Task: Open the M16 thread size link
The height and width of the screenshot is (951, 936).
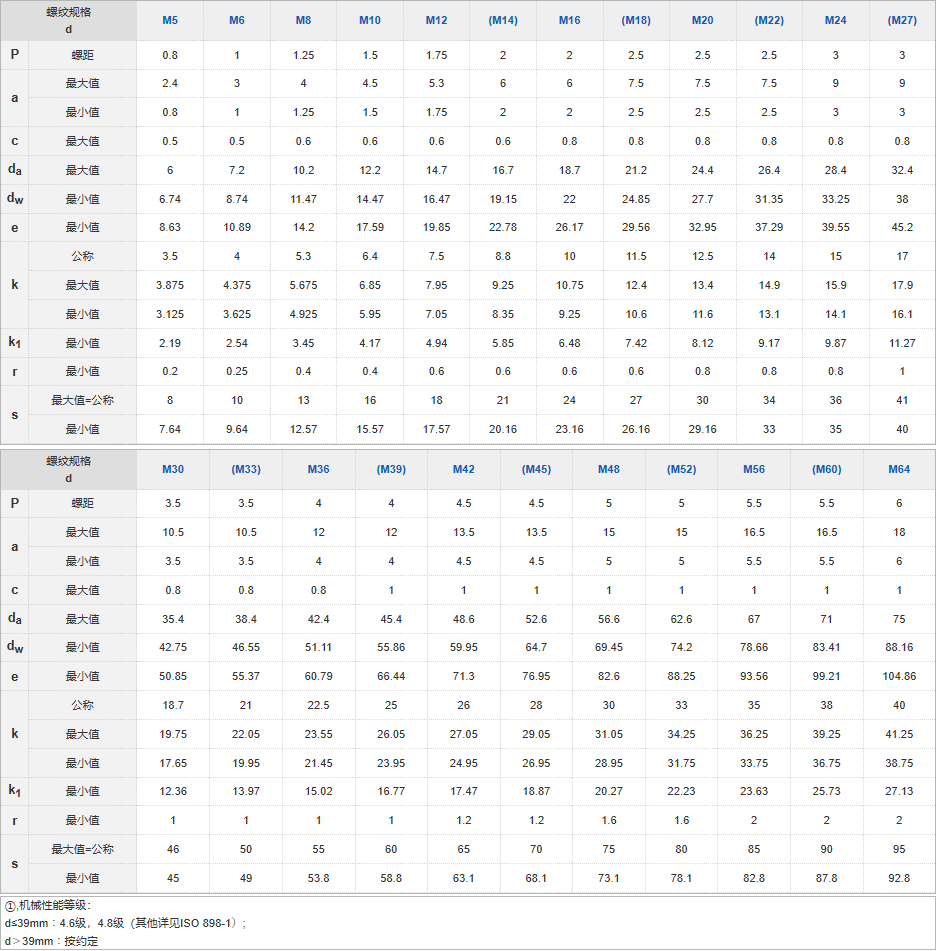Action: [x=569, y=21]
